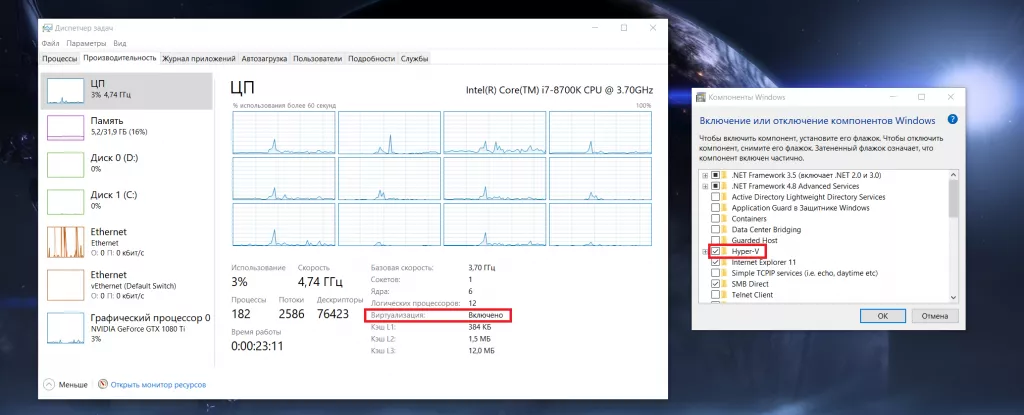Click the Потоки value 2586
The width and height of the screenshot is (1024, 415).
tap(291, 314)
